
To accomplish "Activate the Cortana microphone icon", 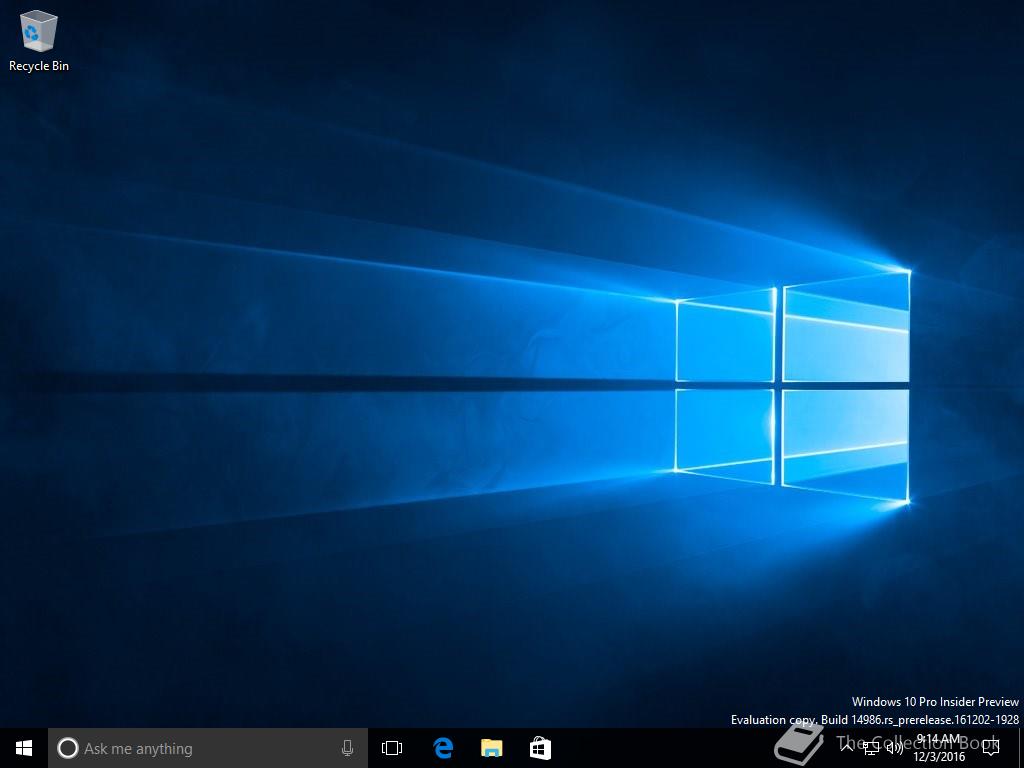I will coord(347,748).
